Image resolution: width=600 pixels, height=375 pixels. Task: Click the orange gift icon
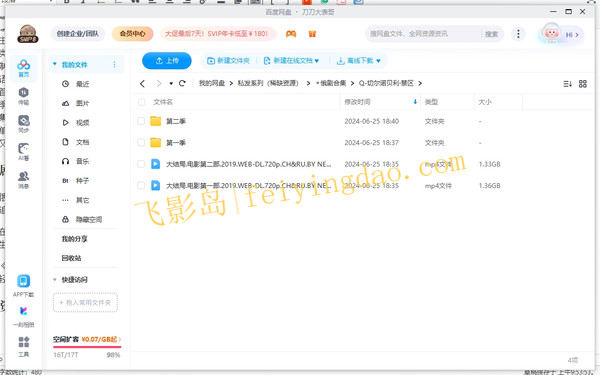point(312,34)
